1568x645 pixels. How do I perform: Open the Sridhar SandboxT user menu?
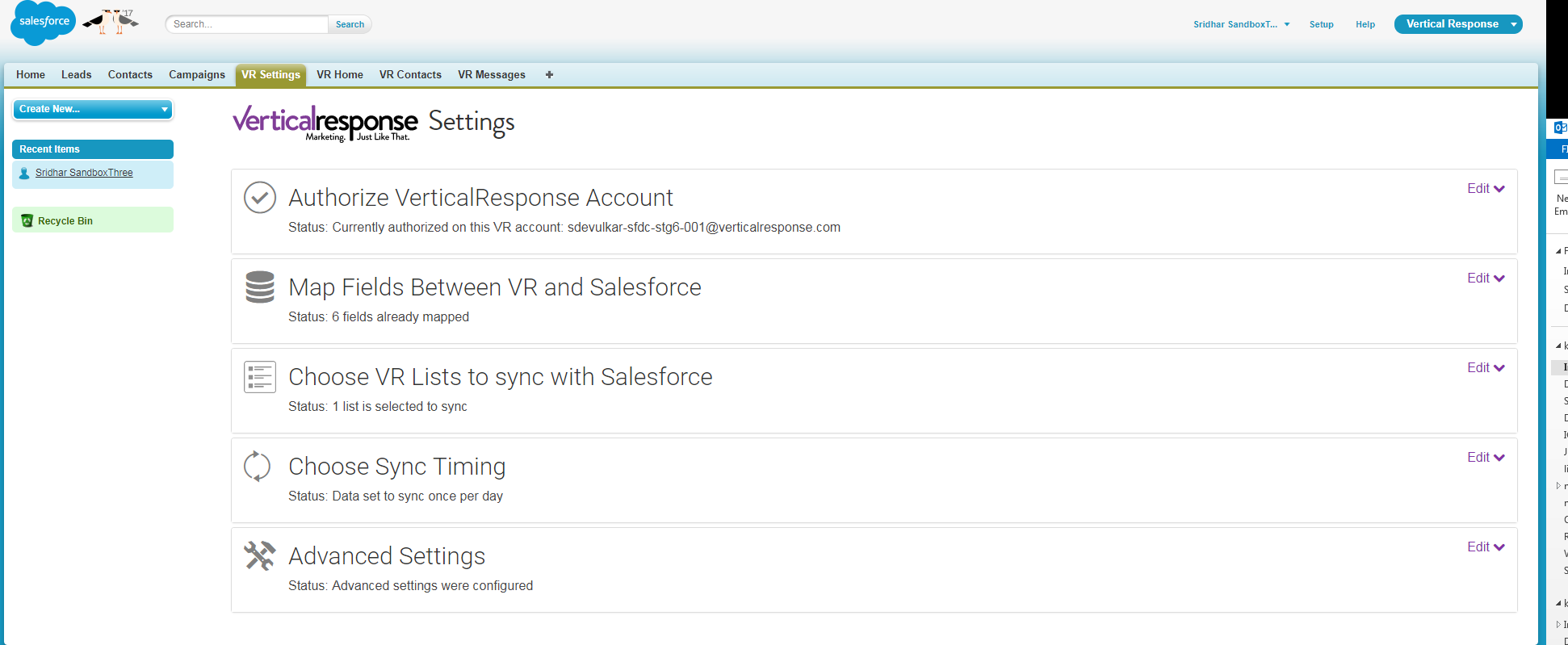click(x=1241, y=24)
